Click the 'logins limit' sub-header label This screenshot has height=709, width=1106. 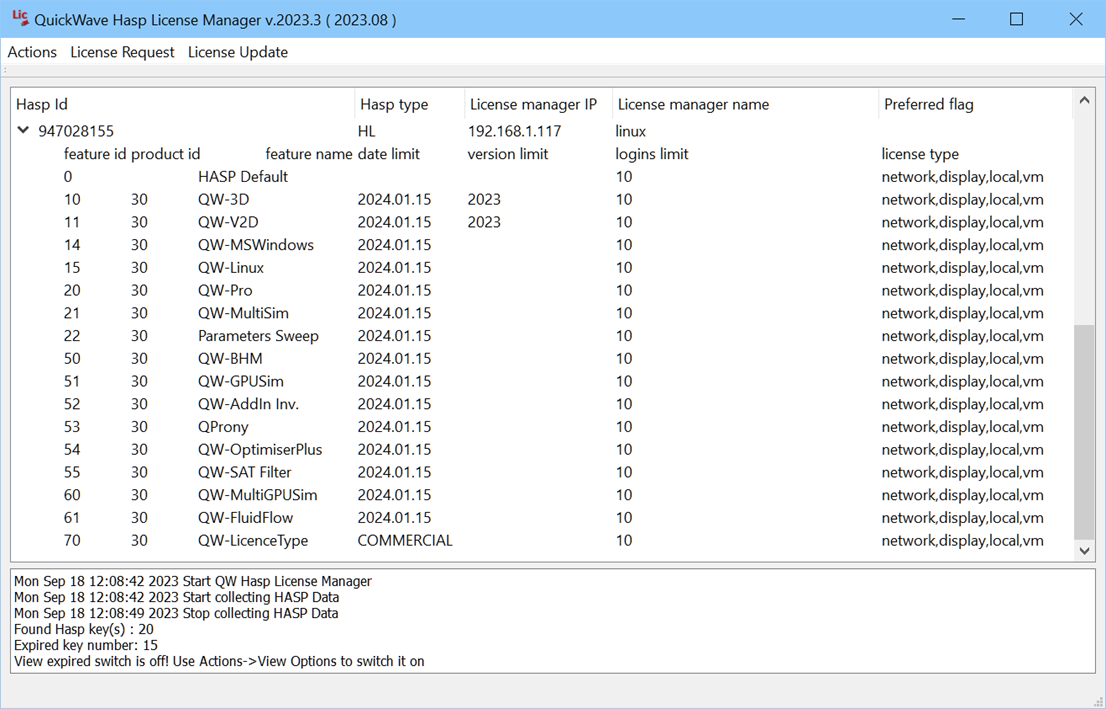pos(652,154)
